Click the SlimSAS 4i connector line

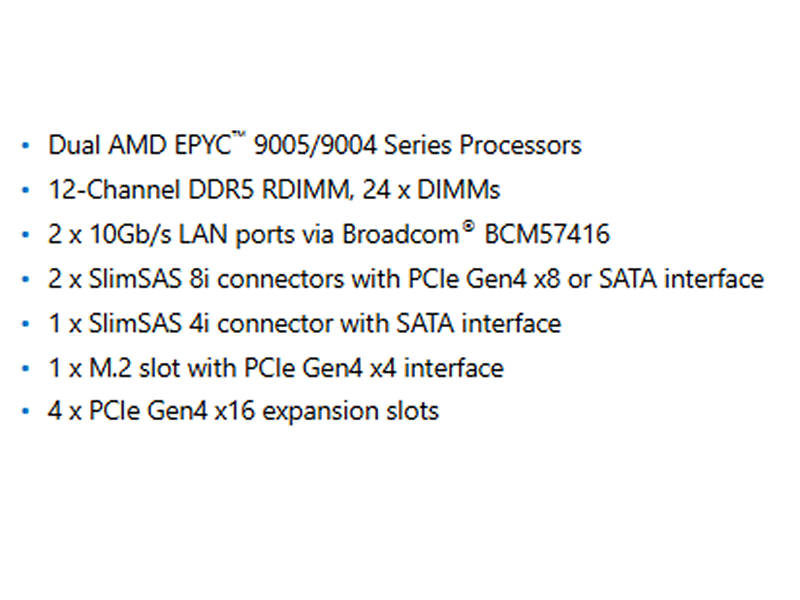305,323
